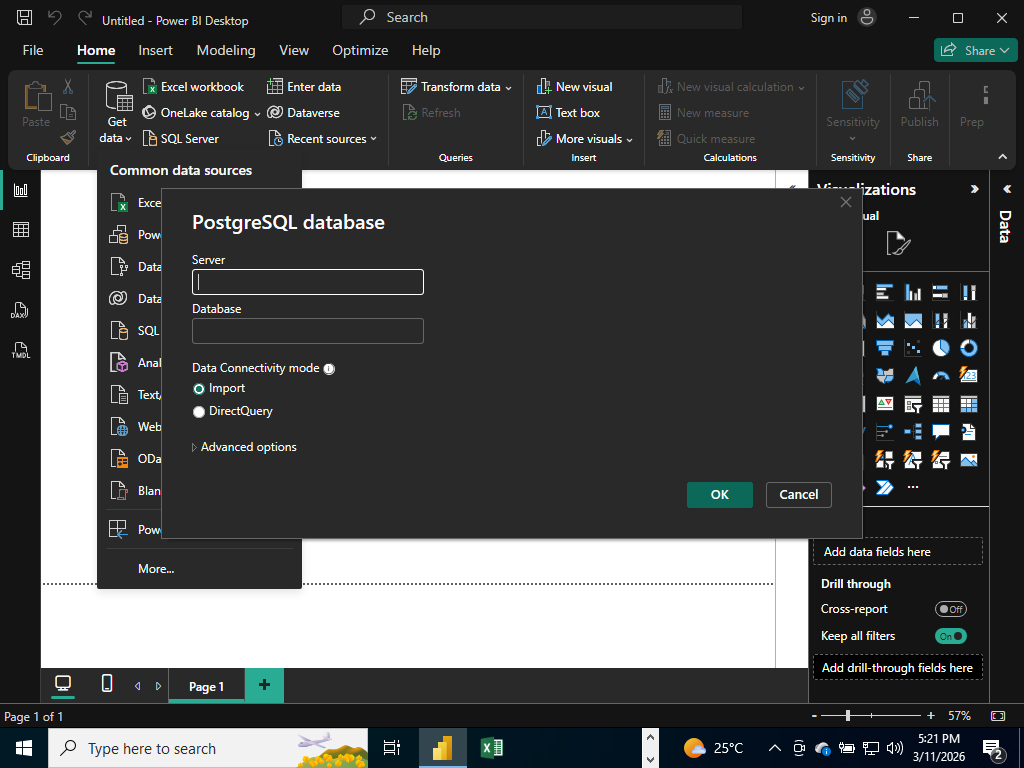The width and height of the screenshot is (1024, 768).
Task: Click the Data Connectivity mode info icon
Action: (329, 369)
